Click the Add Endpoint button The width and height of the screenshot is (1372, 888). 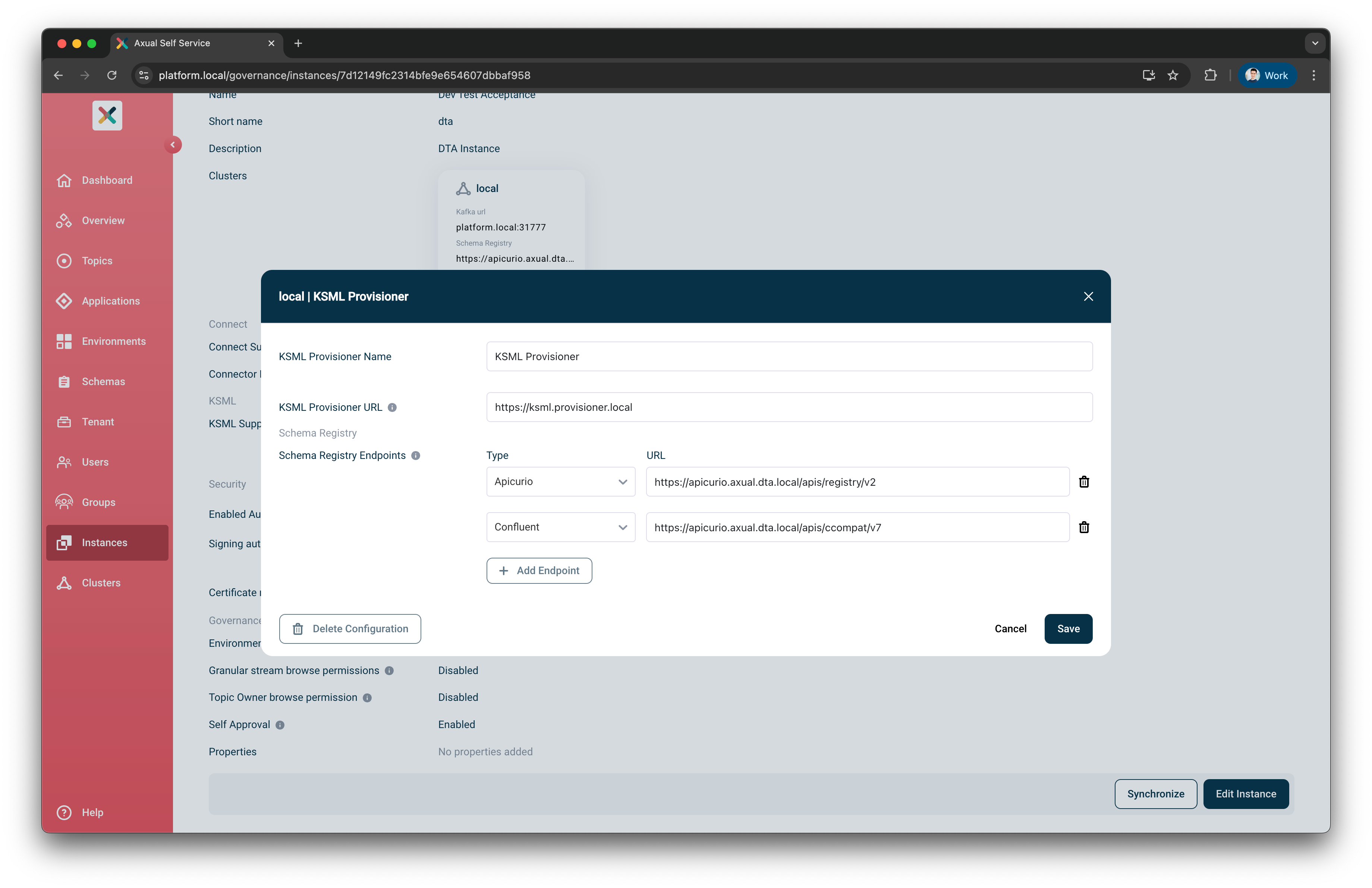point(539,570)
